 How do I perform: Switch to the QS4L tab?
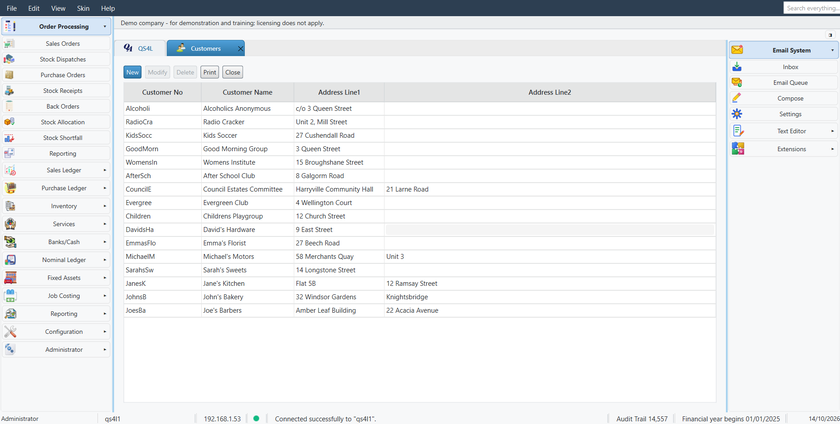tap(139, 48)
